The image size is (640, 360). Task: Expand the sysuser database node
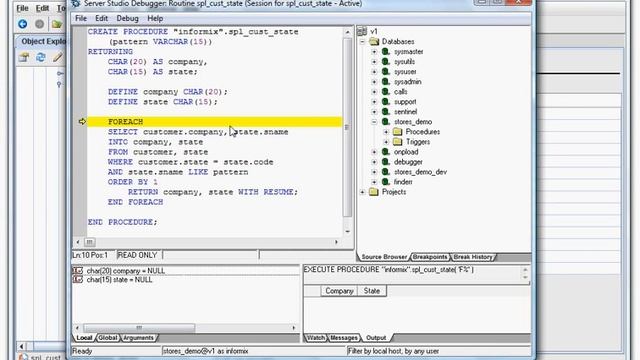pyautogui.click(x=374, y=72)
